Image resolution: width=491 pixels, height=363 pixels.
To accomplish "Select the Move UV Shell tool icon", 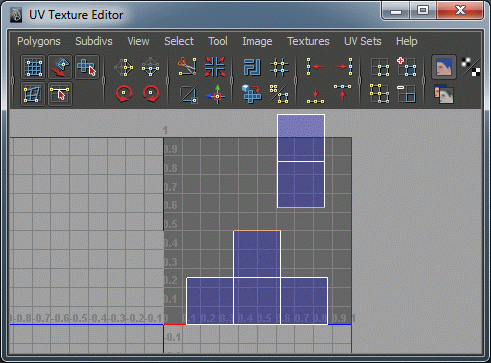I will tap(87, 67).
